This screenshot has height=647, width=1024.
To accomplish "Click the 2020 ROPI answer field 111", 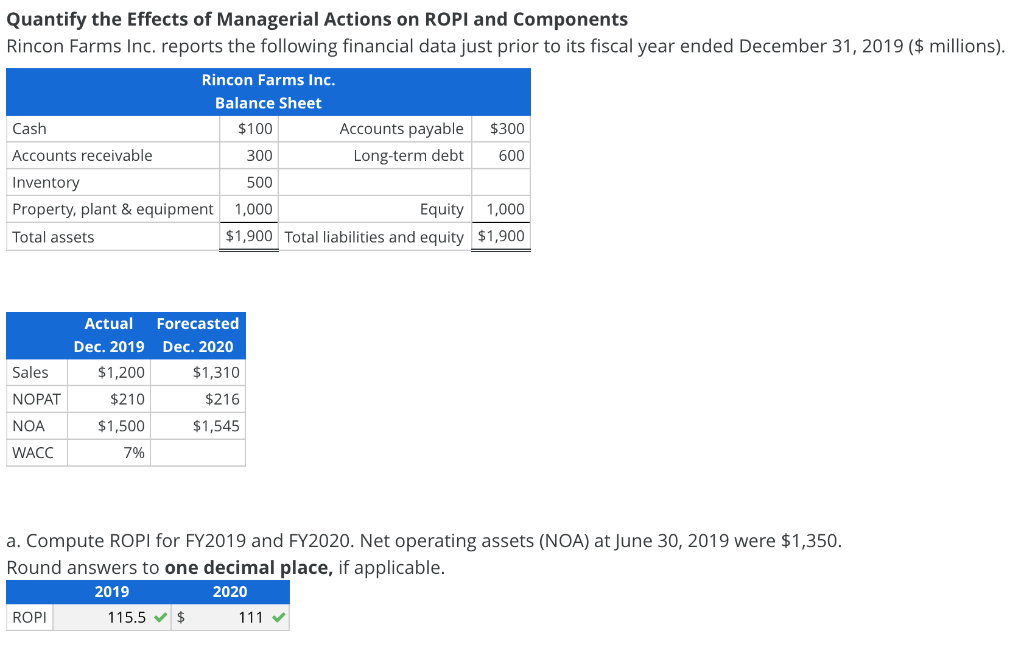I will (x=230, y=618).
